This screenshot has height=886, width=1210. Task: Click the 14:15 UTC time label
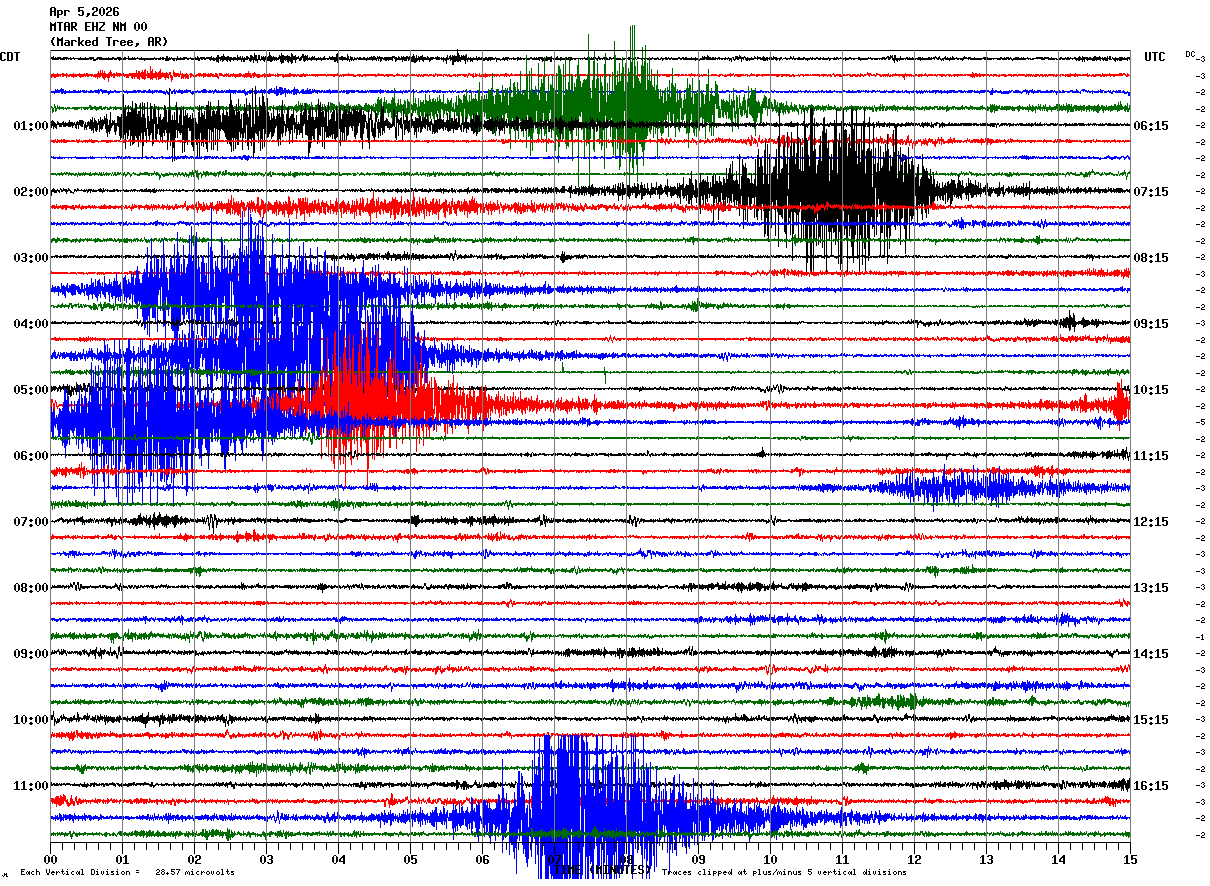click(1151, 654)
